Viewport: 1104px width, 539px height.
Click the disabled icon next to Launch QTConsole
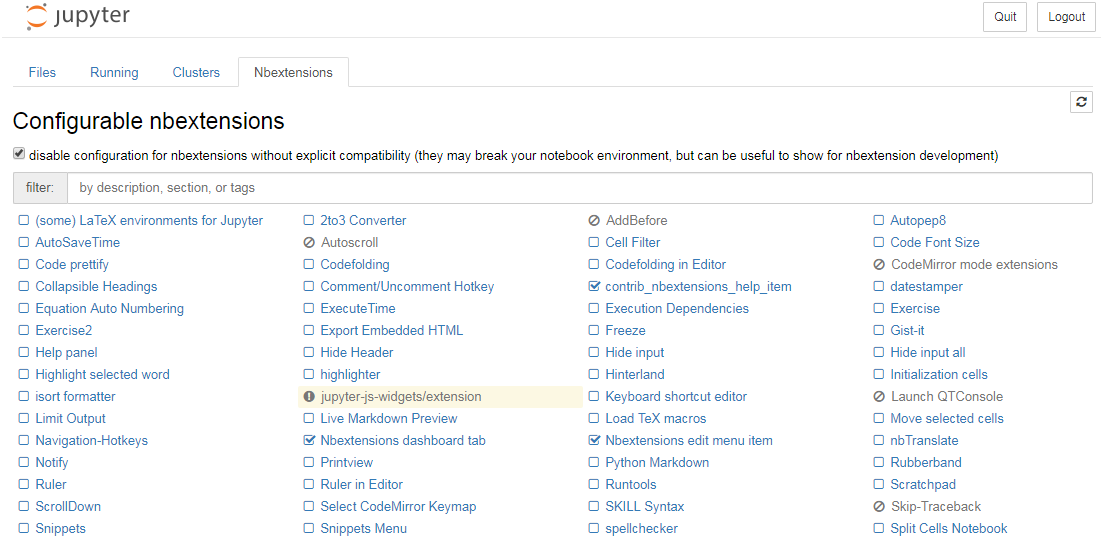879,397
